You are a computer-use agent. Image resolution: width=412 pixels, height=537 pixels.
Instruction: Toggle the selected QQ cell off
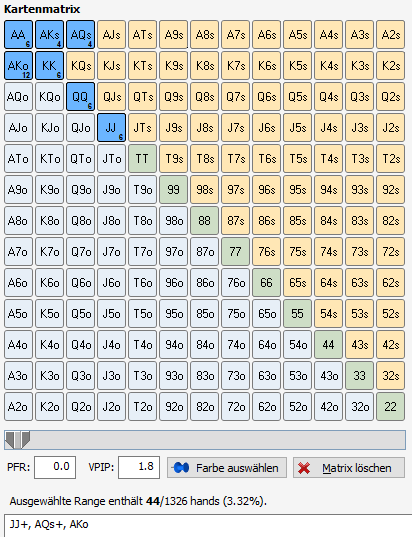coord(80,97)
